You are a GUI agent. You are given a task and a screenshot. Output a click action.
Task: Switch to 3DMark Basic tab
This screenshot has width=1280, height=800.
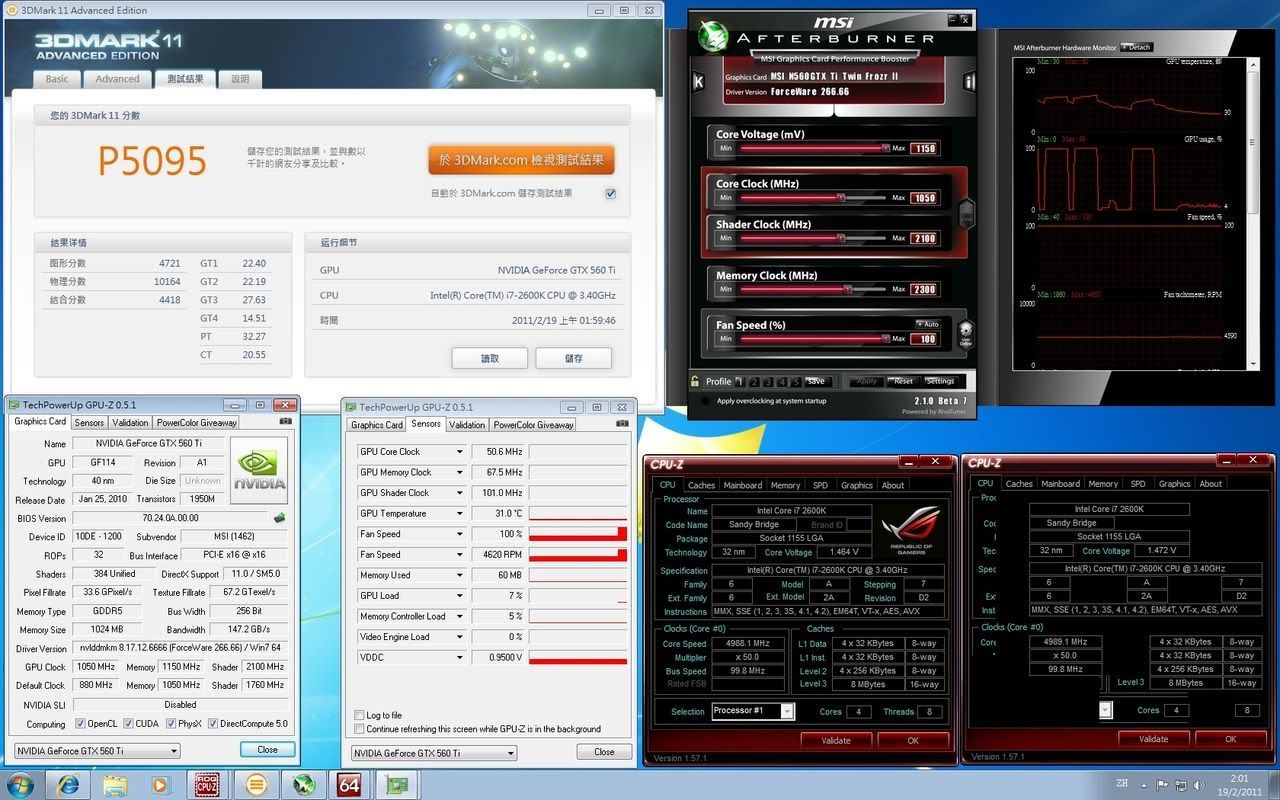click(57, 79)
